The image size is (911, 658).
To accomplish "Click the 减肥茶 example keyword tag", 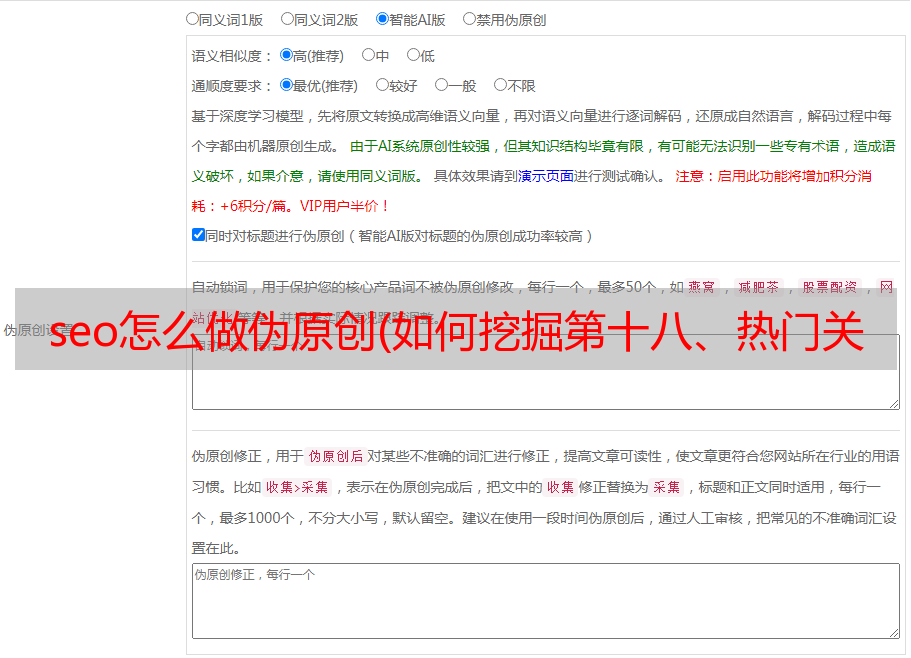I will 759,287.
